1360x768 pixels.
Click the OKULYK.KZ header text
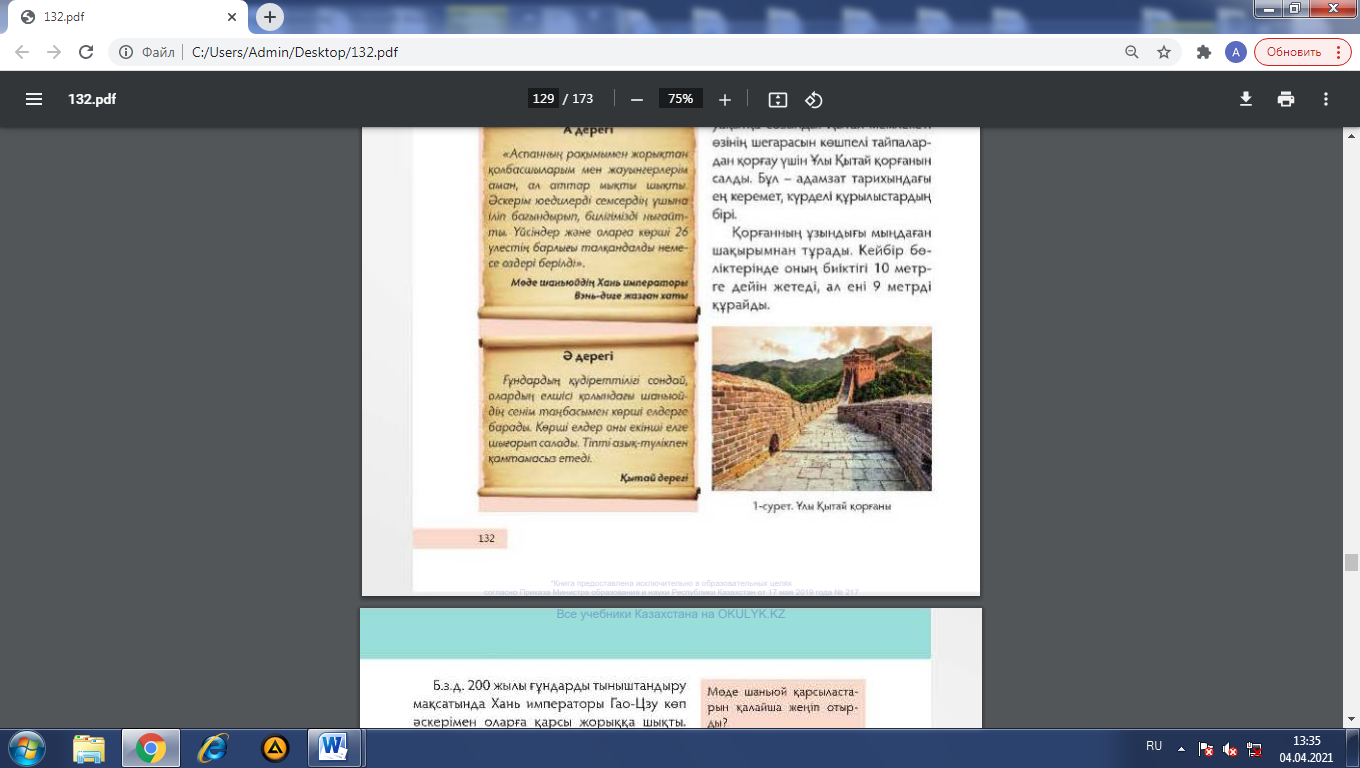pyautogui.click(x=671, y=614)
